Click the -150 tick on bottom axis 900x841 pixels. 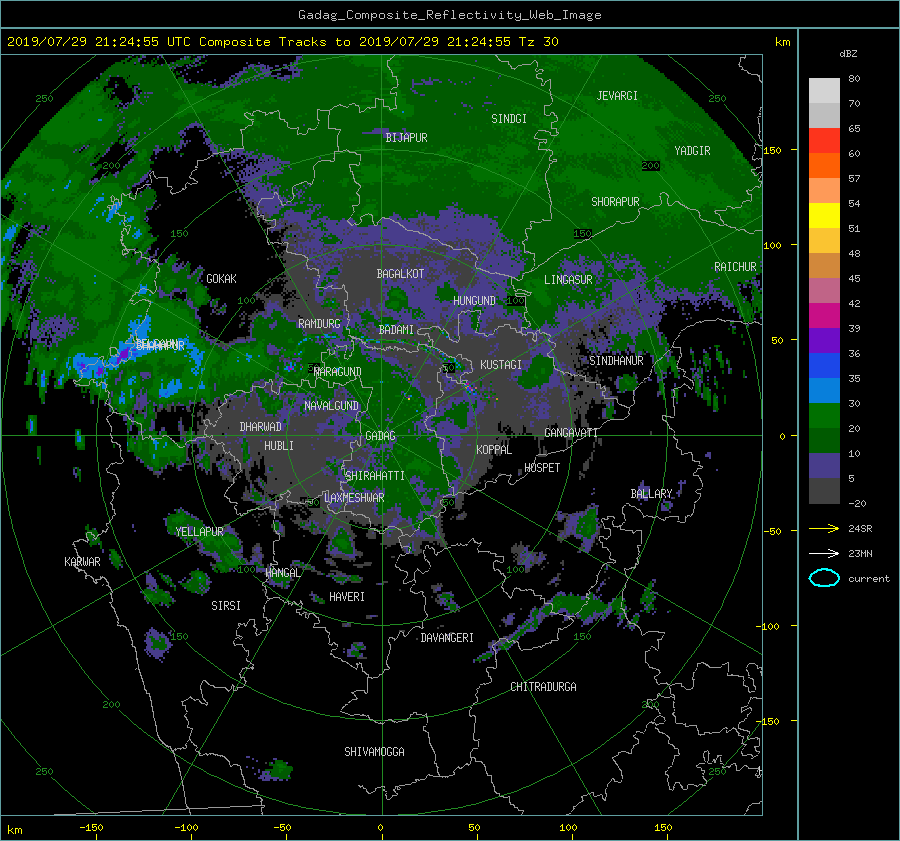[x=91, y=828]
